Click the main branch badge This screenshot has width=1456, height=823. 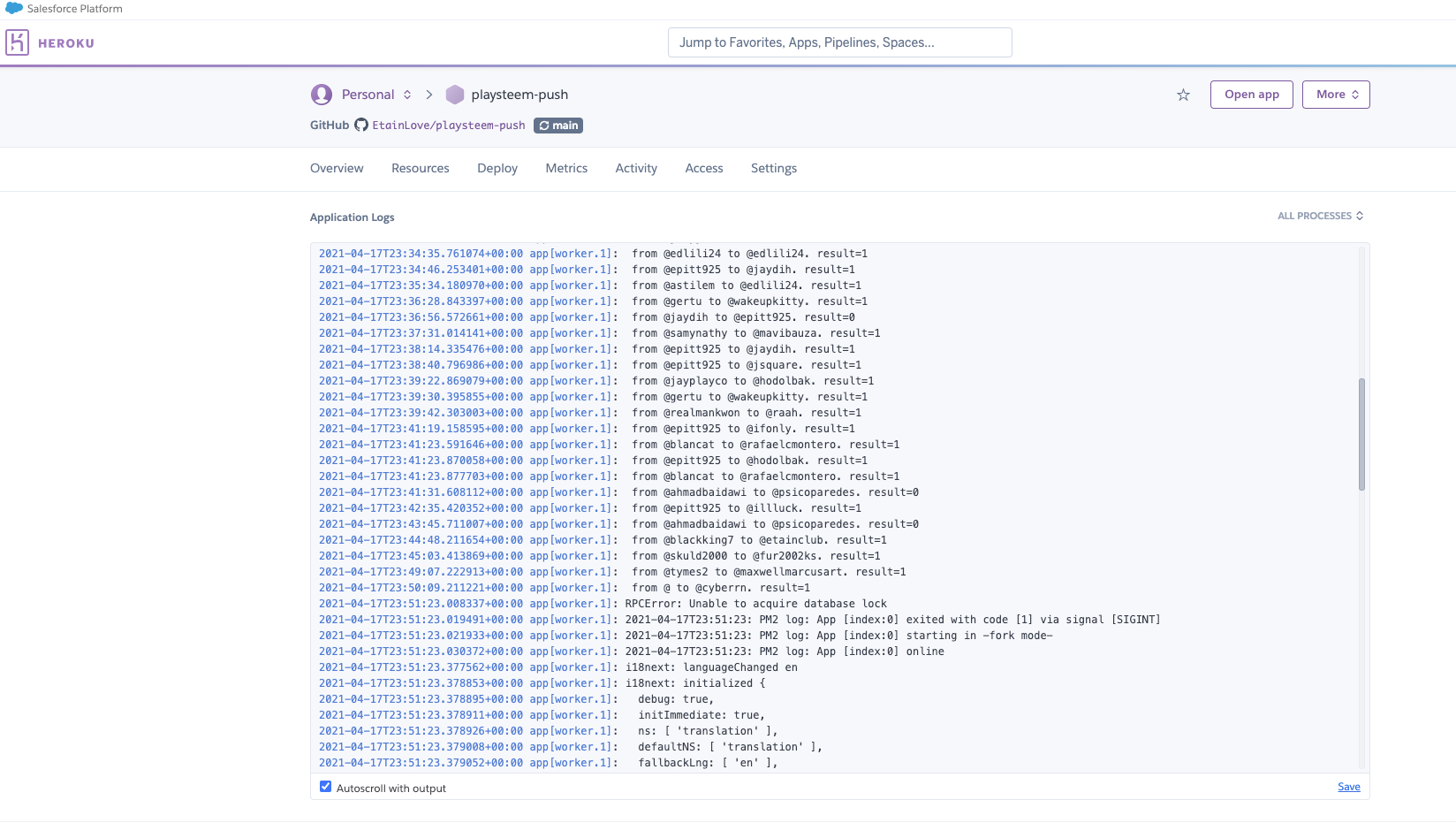click(x=558, y=126)
